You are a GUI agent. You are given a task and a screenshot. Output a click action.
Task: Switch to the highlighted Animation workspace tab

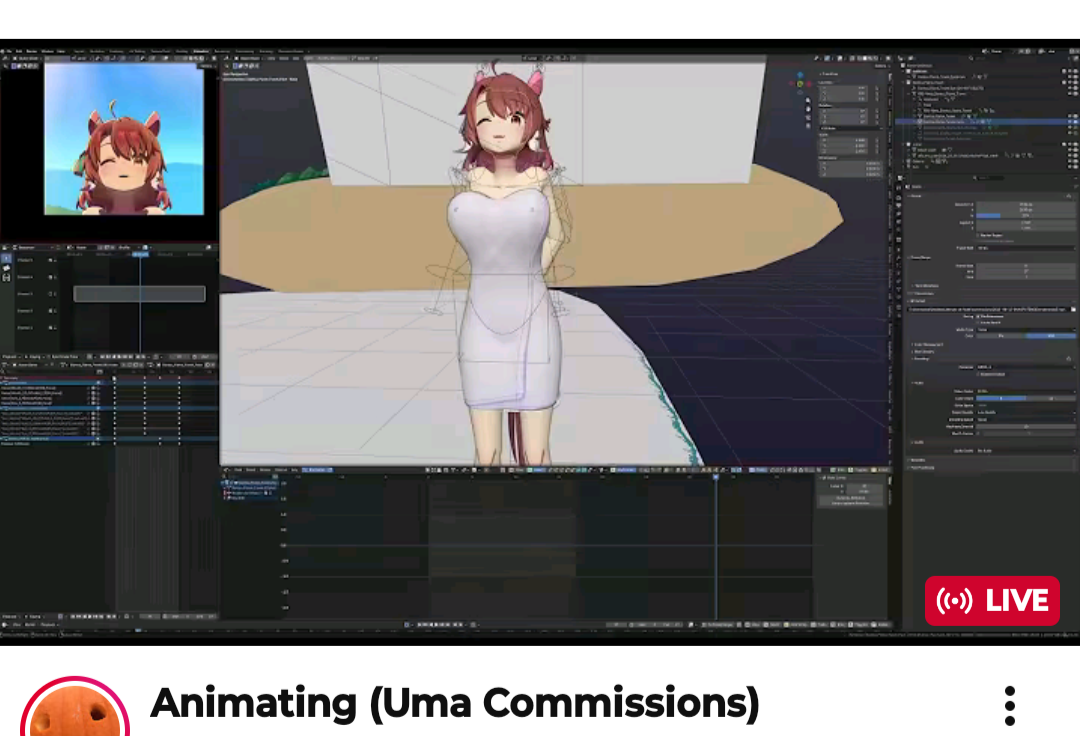click(x=201, y=51)
